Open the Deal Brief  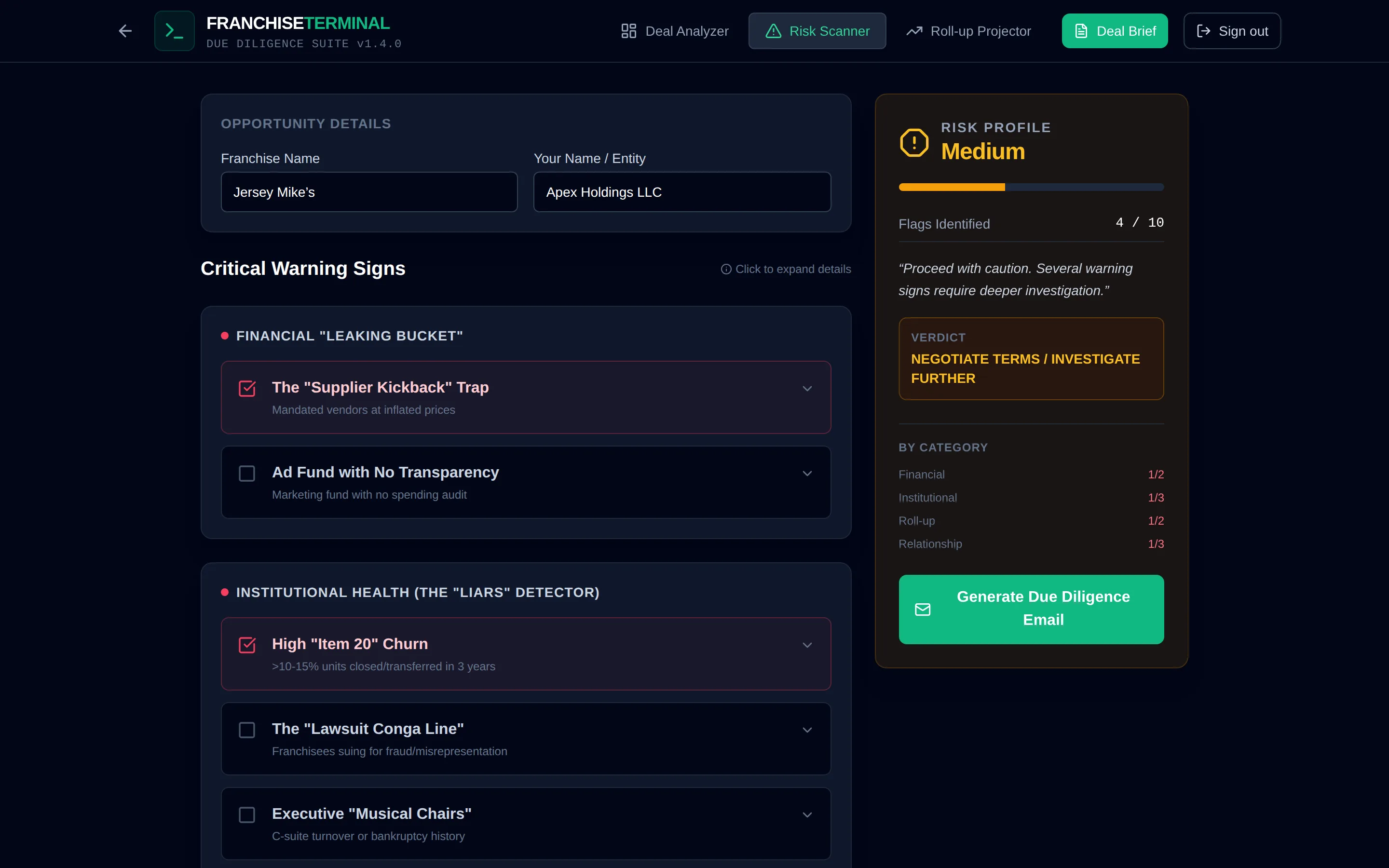(x=1114, y=31)
